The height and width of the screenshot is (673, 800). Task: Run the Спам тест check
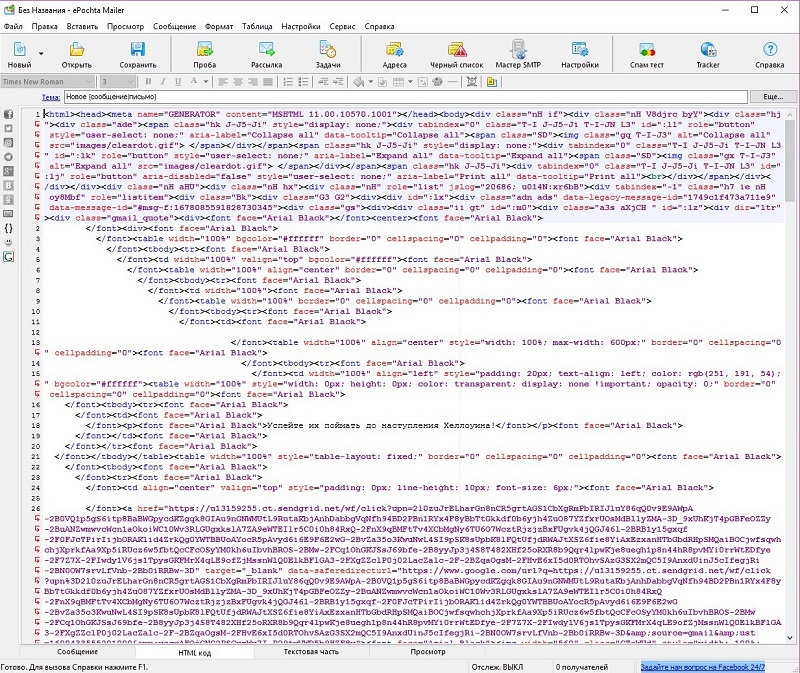(646, 55)
